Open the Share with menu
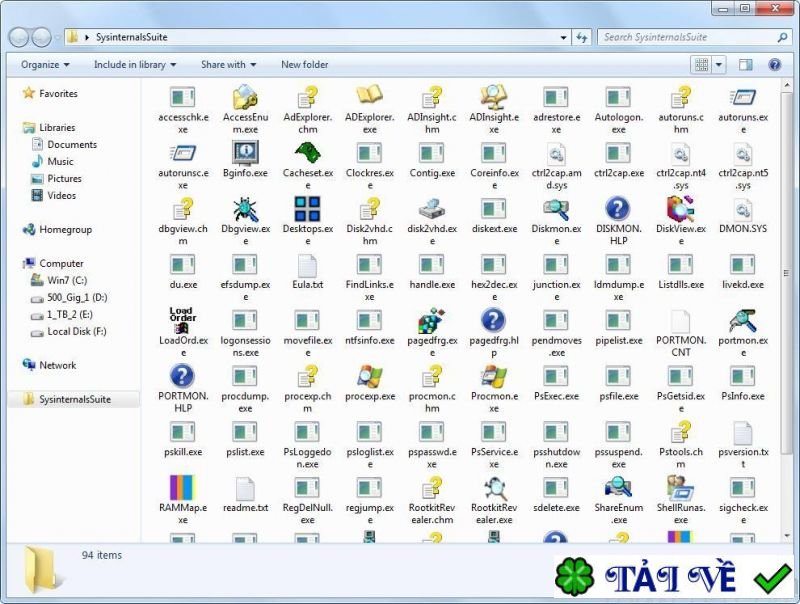 228,64
